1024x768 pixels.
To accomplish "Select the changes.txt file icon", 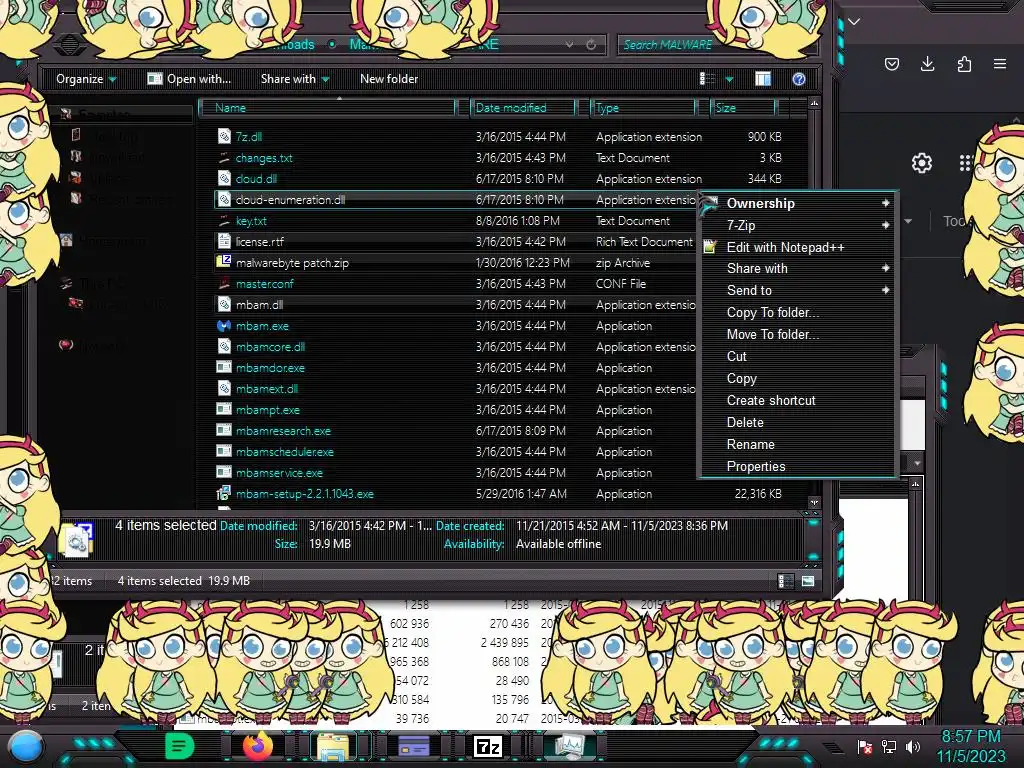I will [x=224, y=157].
